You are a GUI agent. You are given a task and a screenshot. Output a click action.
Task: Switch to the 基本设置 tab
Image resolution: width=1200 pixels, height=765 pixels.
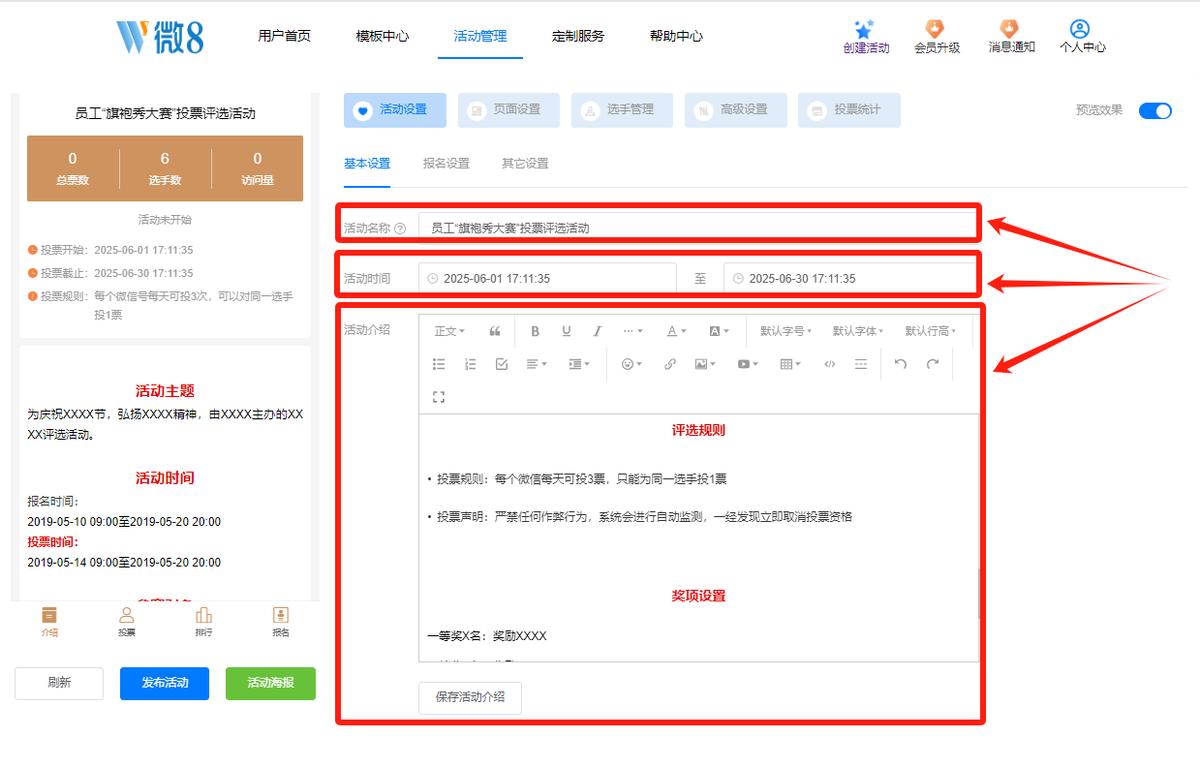367,163
